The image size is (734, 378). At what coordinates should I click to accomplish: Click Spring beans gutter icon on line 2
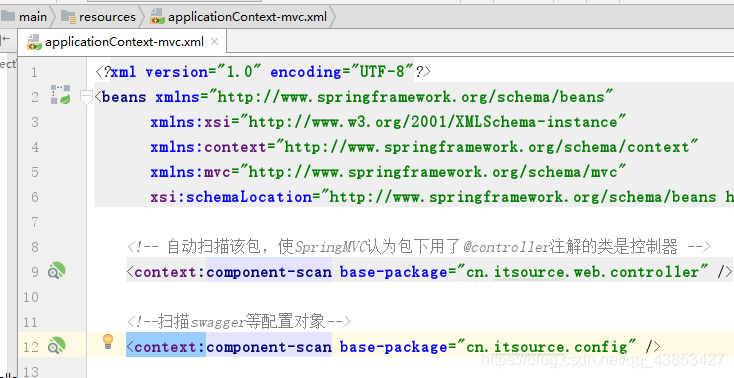(60, 95)
